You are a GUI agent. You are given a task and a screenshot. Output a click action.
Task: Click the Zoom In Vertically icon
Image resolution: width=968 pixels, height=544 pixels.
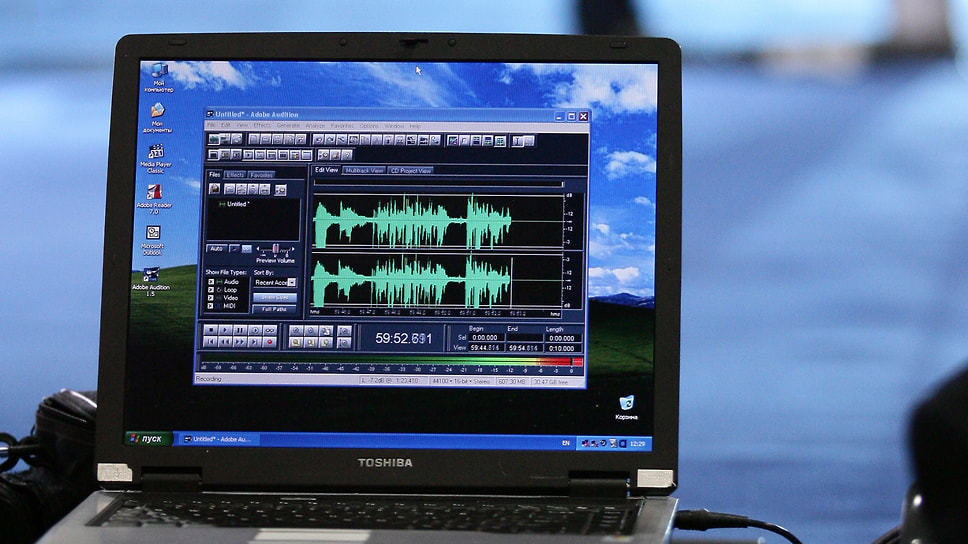tap(344, 331)
